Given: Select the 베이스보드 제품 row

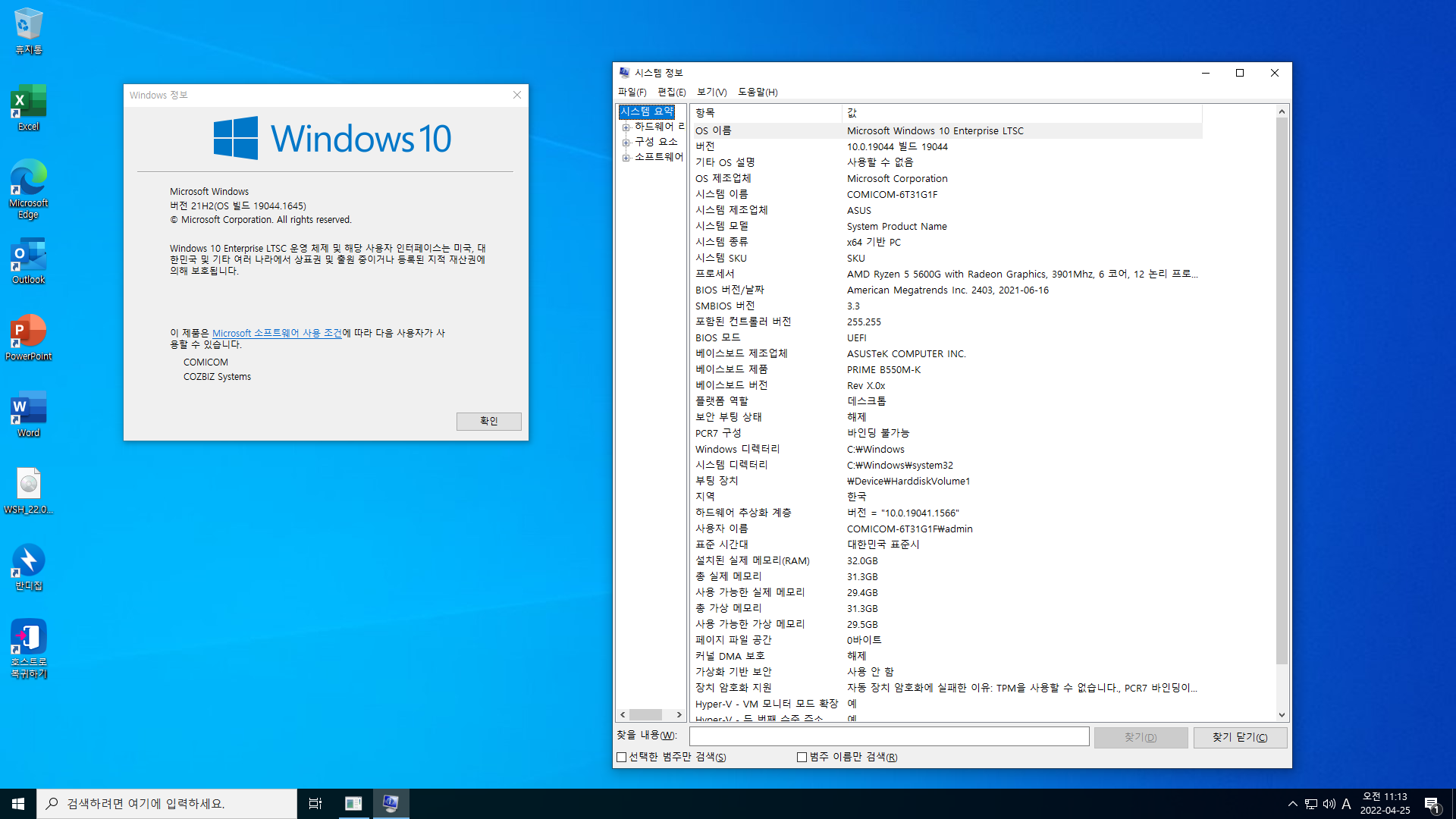Looking at the screenshot, I should click(x=946, y=369).
